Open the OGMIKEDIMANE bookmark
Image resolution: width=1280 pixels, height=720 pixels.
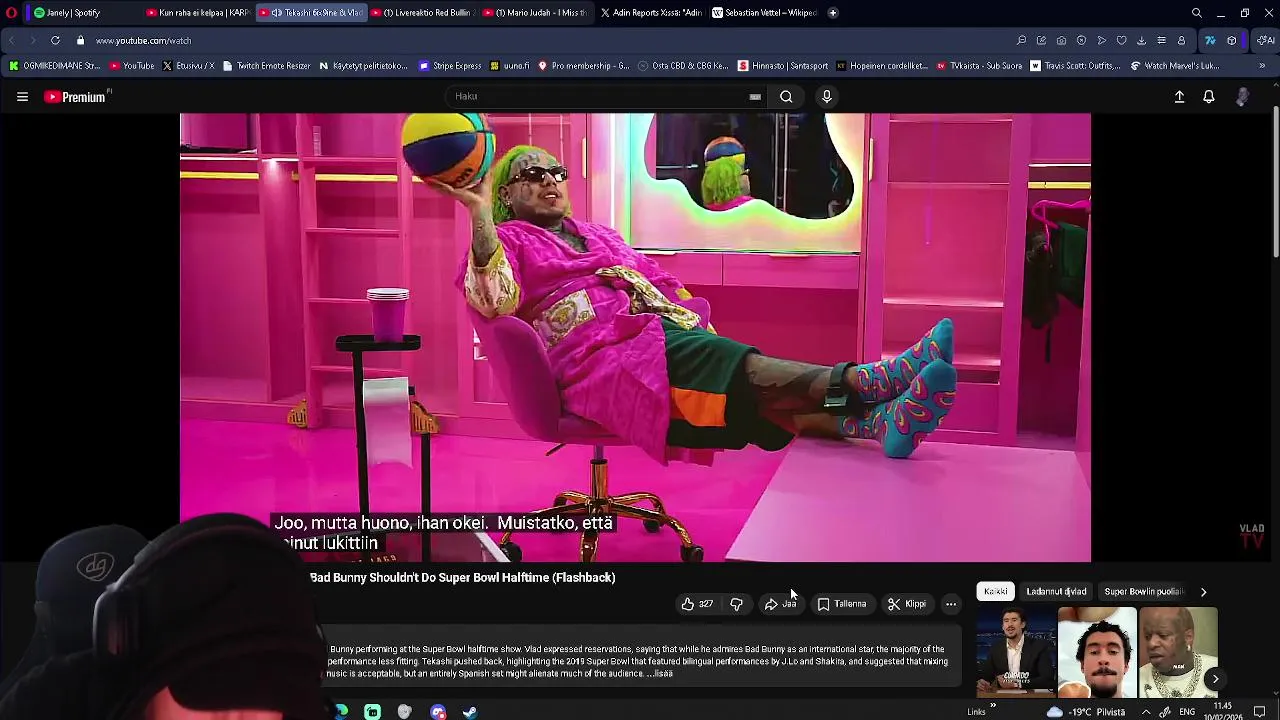click(55, 66)
